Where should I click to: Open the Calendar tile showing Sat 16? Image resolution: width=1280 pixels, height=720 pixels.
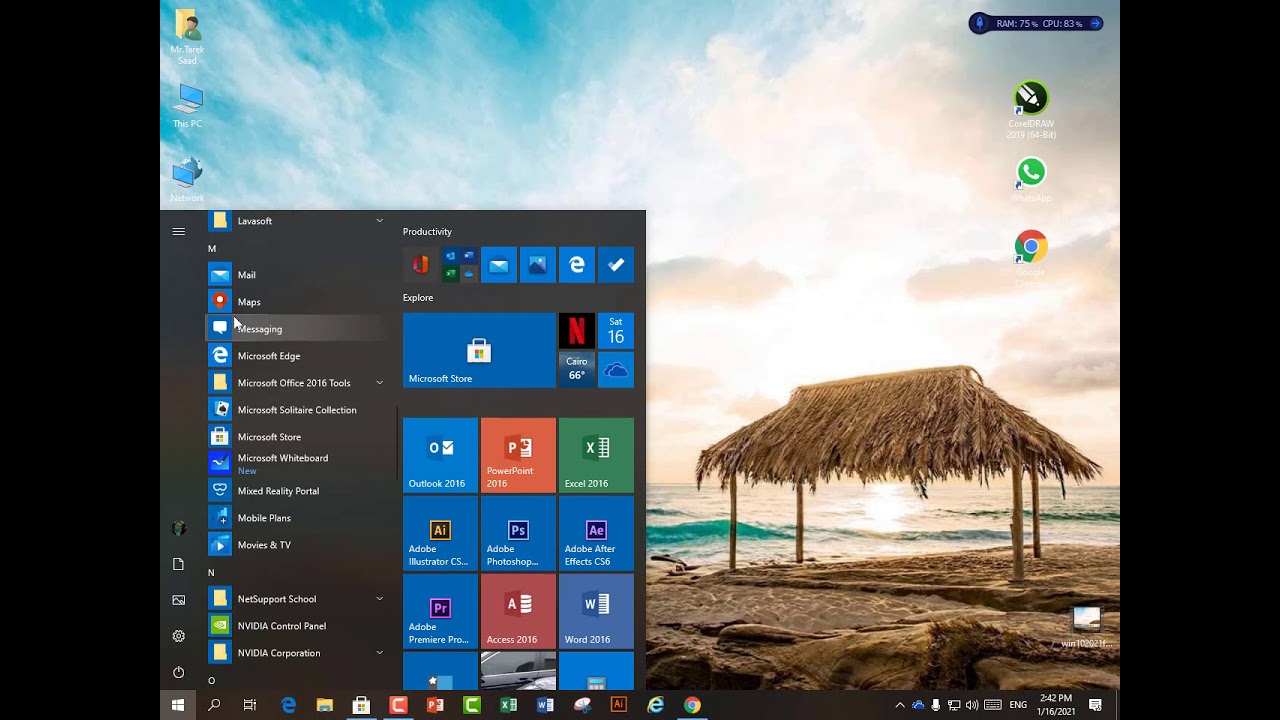click(616, 331)
